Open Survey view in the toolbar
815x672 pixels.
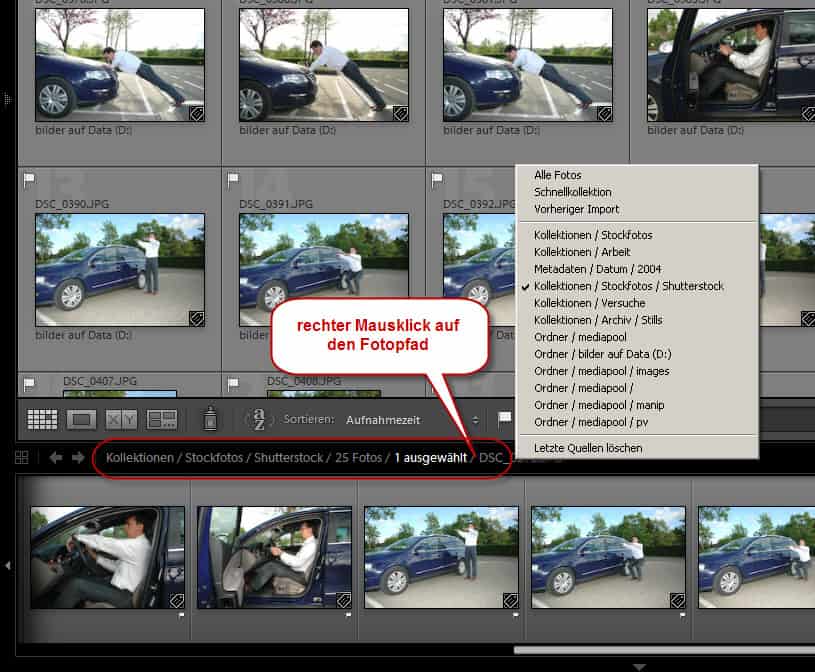click(162, 420)
